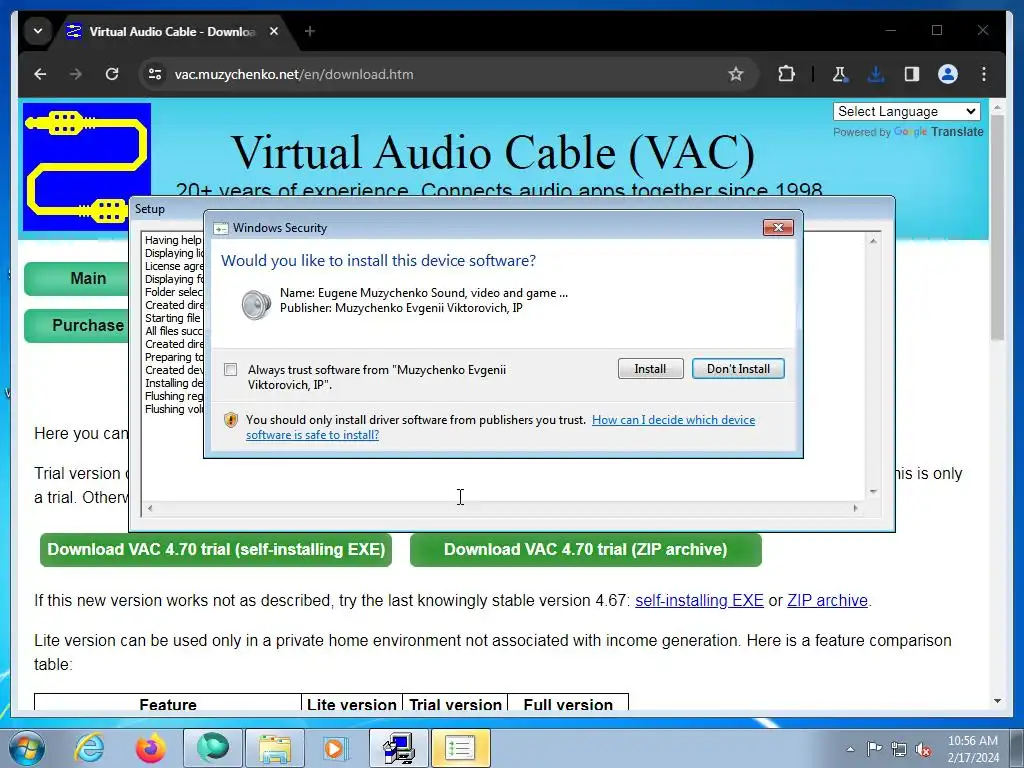
Task: Click the VAC cable logo image
Action: pyautogui.click(x=87, y=167)
